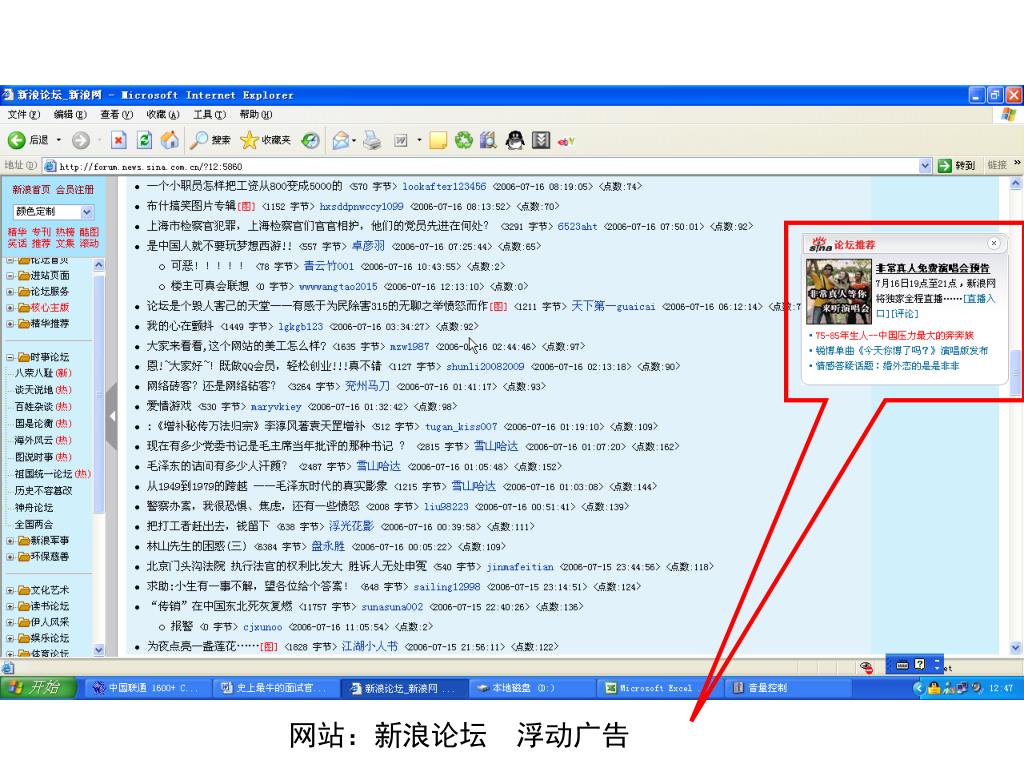Click the address bar URL field
Screen dimensions: 1024x768
coord(482,166)
